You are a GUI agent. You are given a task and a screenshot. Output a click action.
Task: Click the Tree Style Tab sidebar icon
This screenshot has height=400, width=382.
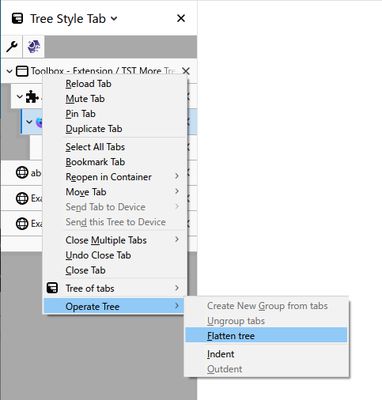17,19
